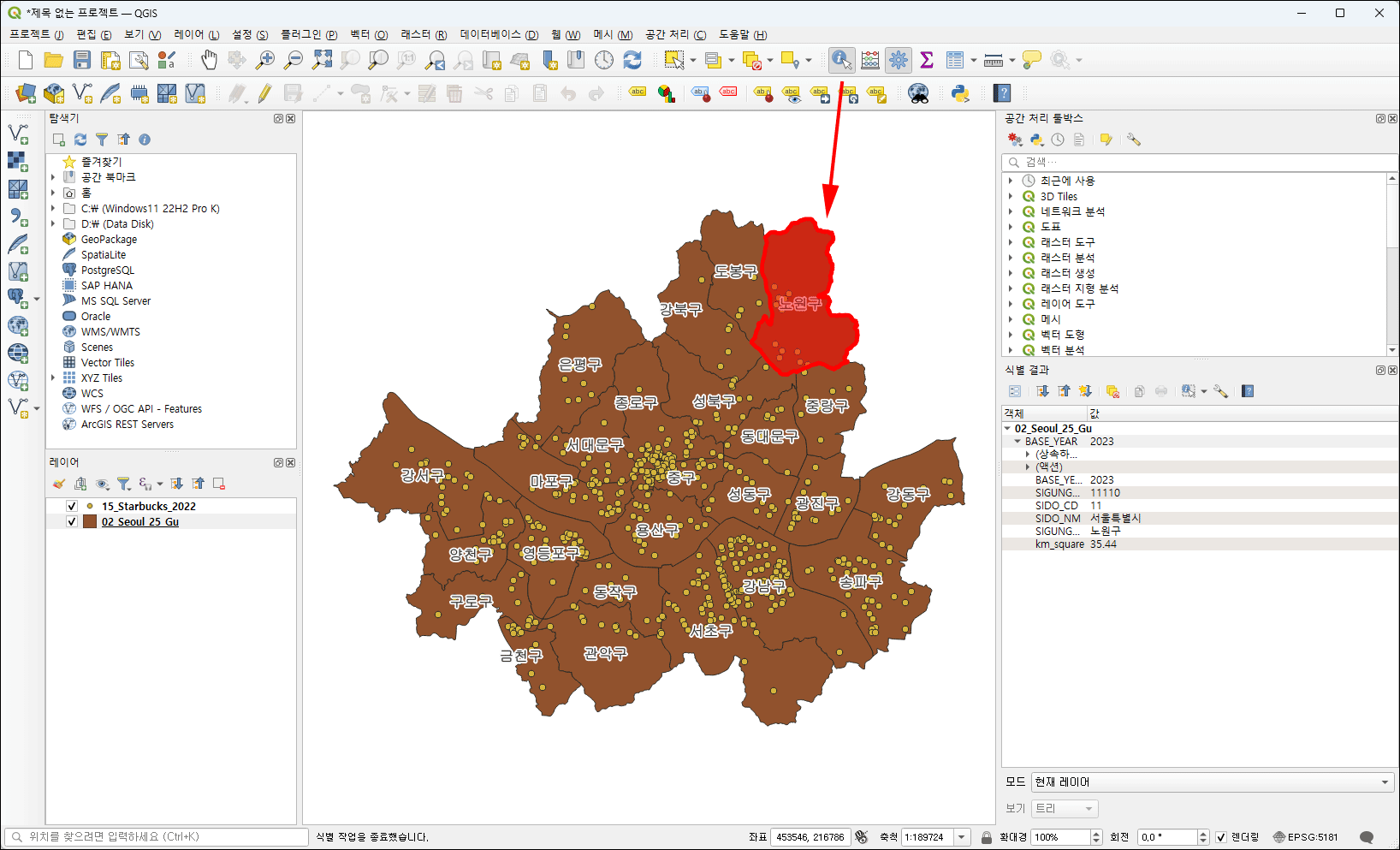The width and height of the screenshot is (1400, 850).
Task: Collapse the 02_Seoul_25_Gu identify result
Action: pyautogui.click(x=1007, y=428)
